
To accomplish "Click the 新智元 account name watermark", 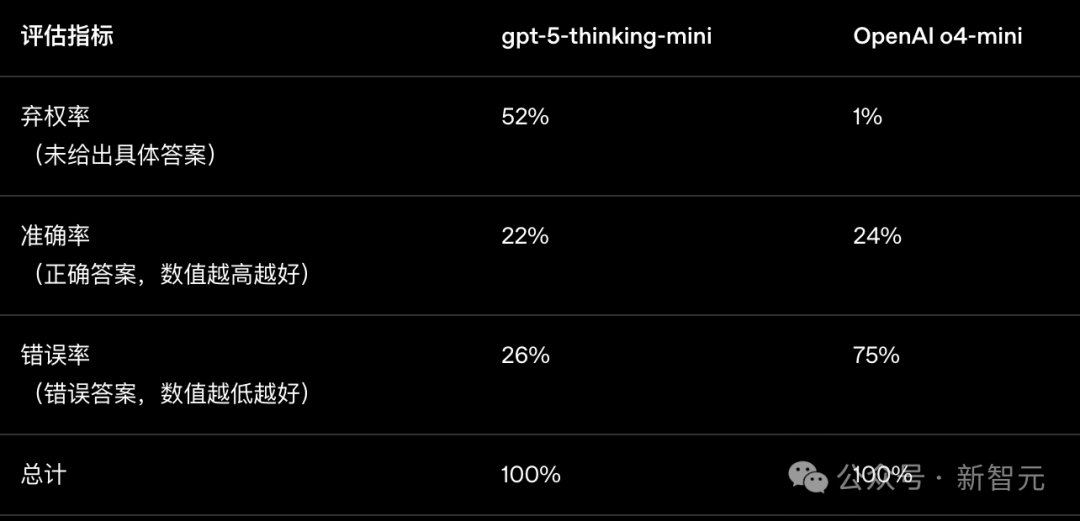I will [x=1001, y=478].
